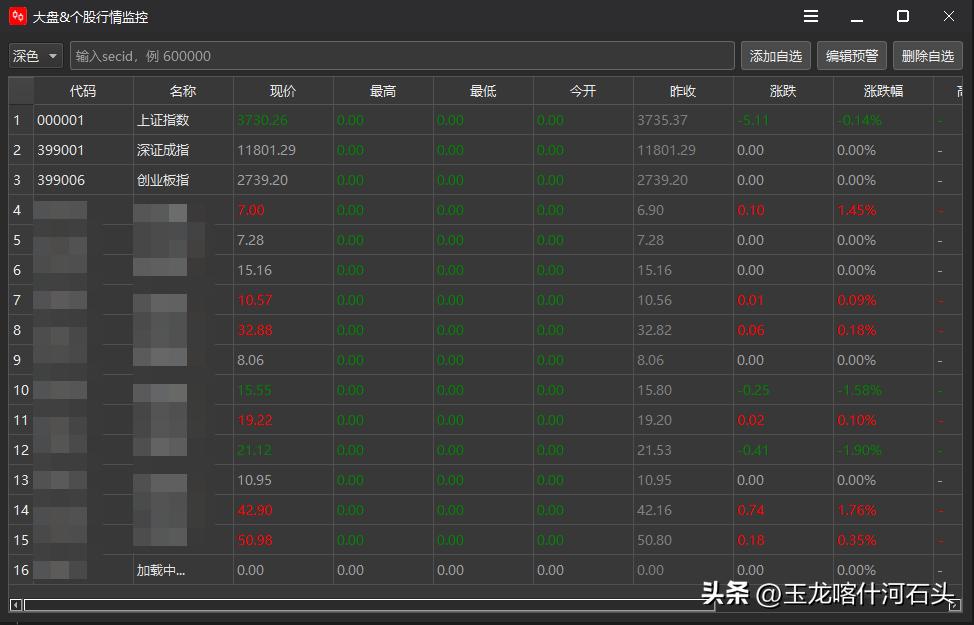Select code cell 399006

pyautogui.click(x=83, y=180)
